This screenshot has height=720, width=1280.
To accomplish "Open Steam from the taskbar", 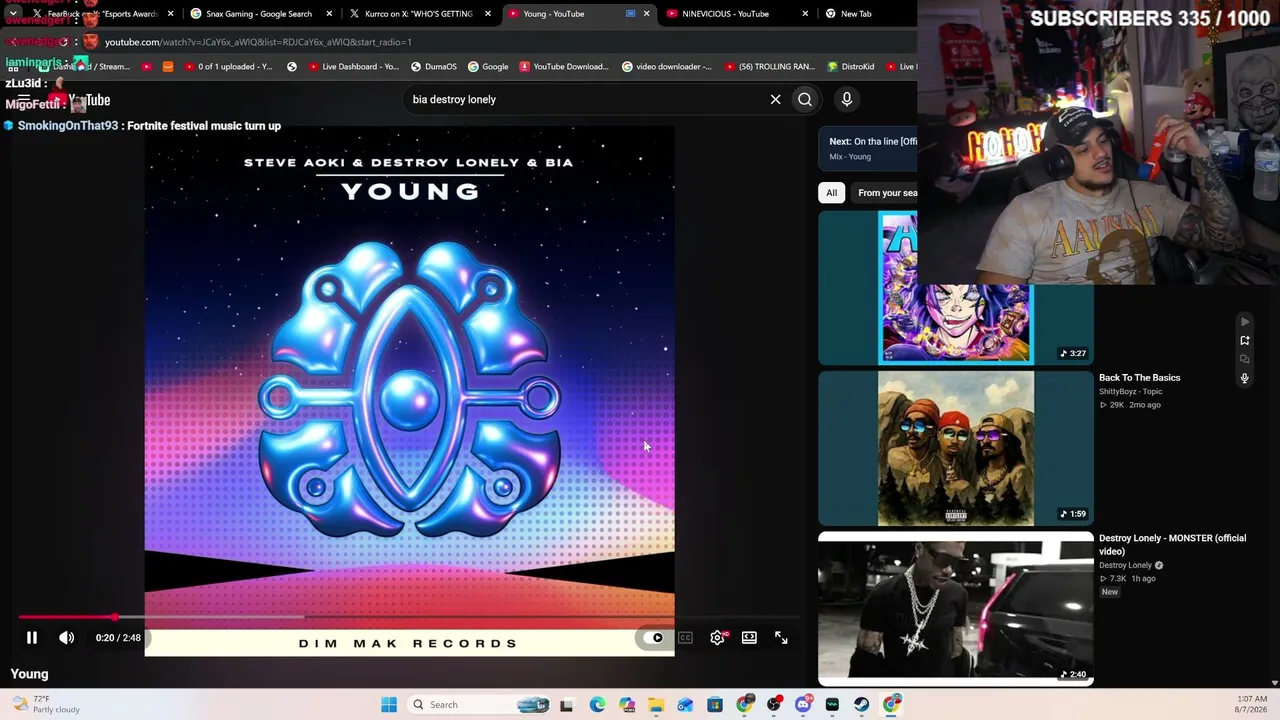I will [862, 705].
